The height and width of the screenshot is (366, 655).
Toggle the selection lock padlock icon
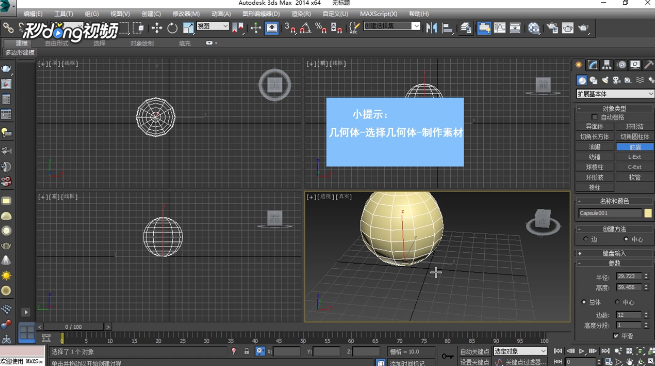246,351
